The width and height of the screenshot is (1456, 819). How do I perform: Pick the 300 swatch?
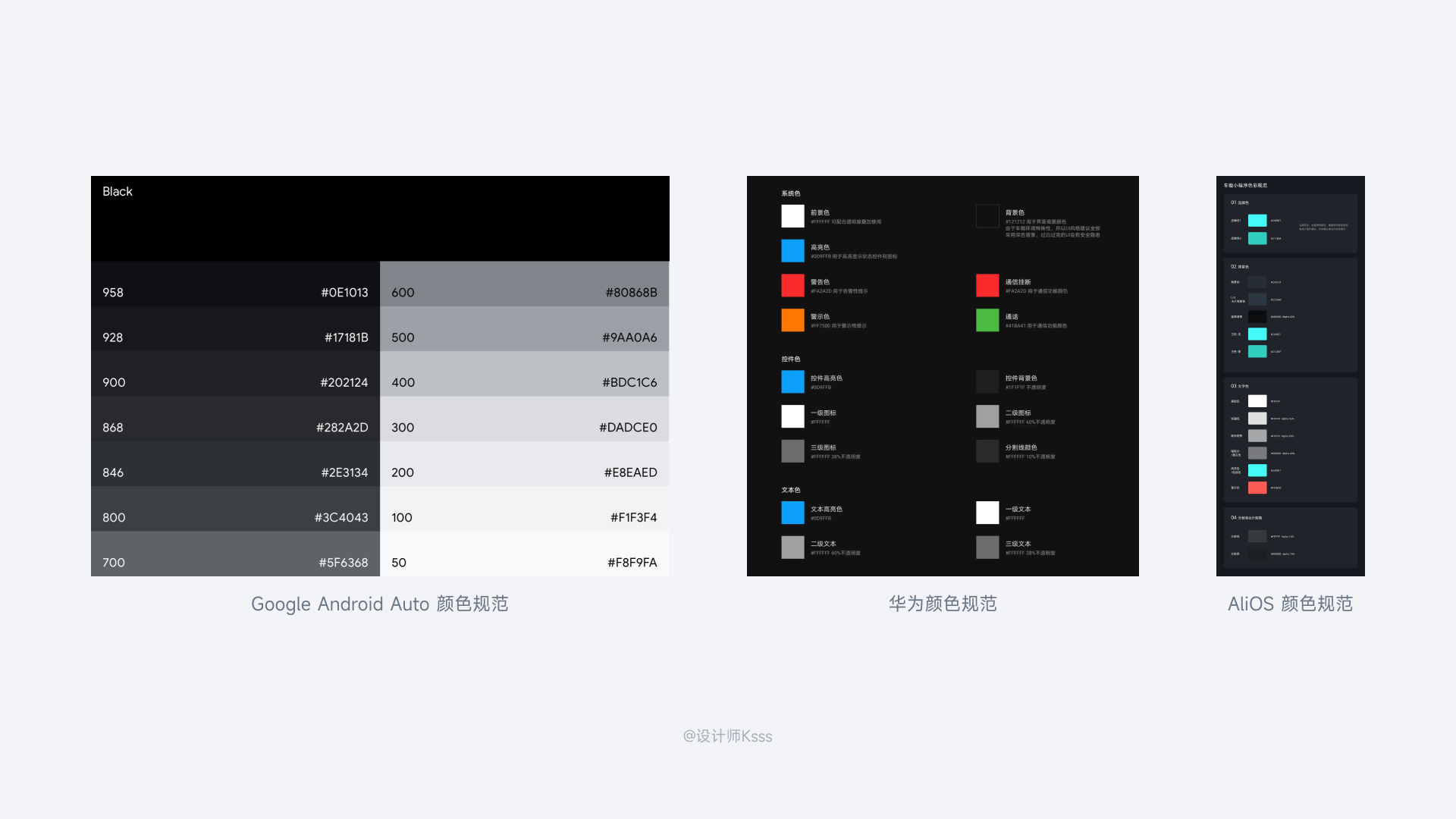pyautogui.click(x=525, y=419)
